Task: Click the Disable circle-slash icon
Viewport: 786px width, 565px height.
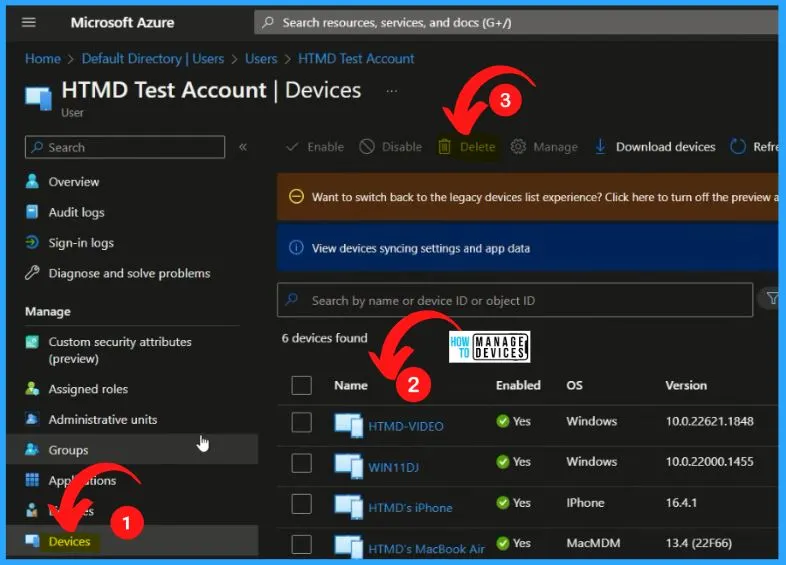Action: point(367,147)
